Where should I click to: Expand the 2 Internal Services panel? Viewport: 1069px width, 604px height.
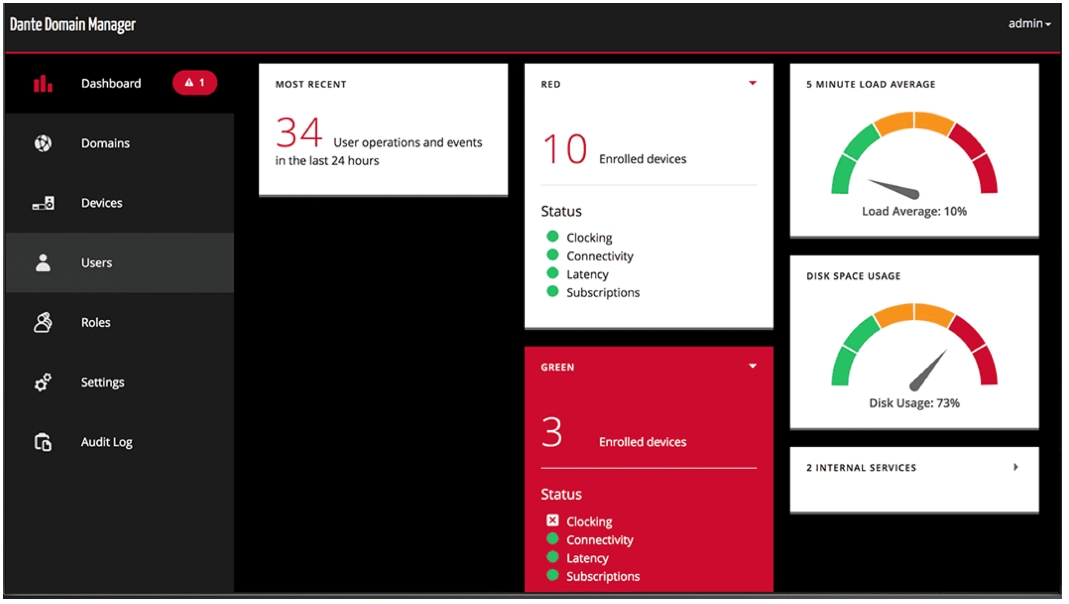(x=1016, y=467)
